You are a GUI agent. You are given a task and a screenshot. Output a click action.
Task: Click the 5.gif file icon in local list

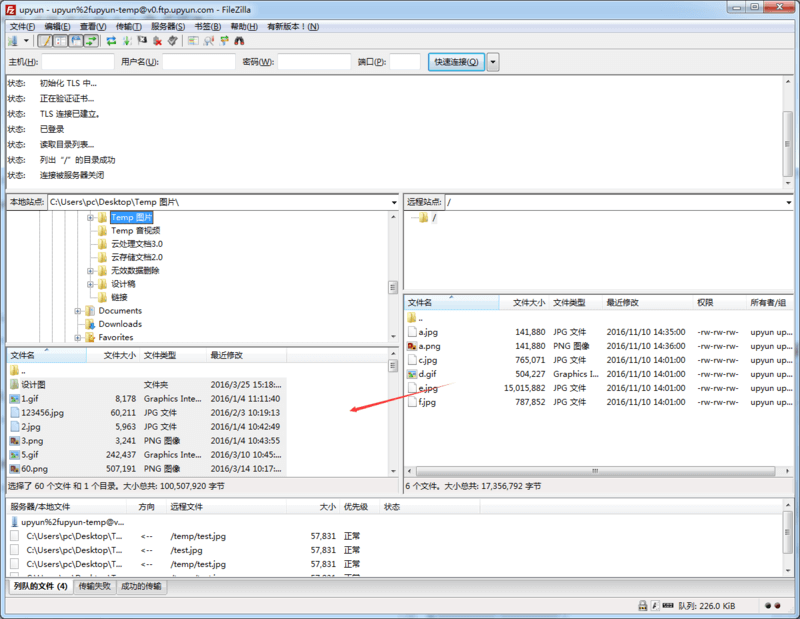click(14, 455)
